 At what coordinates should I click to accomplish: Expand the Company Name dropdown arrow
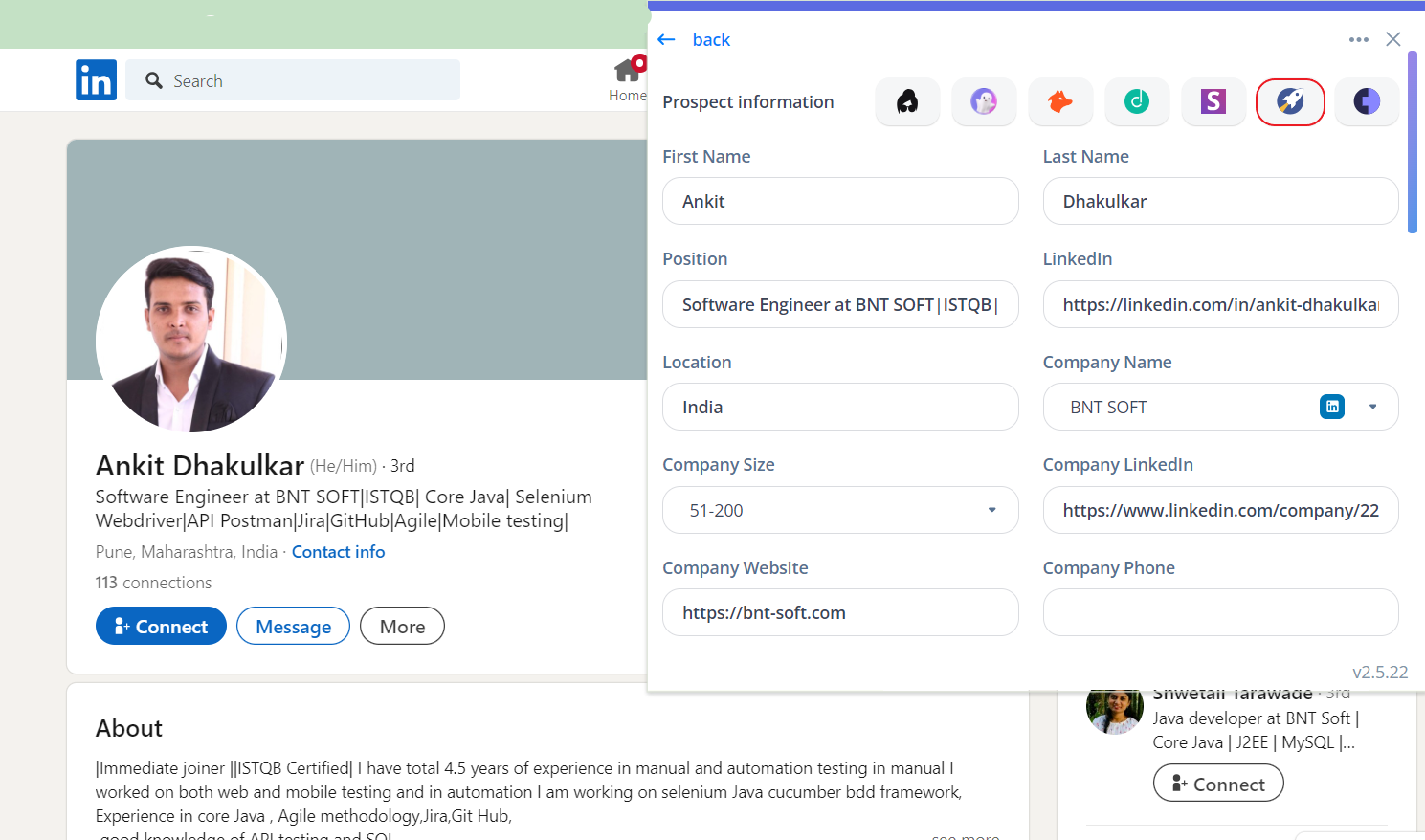[x=1373, y=407]
